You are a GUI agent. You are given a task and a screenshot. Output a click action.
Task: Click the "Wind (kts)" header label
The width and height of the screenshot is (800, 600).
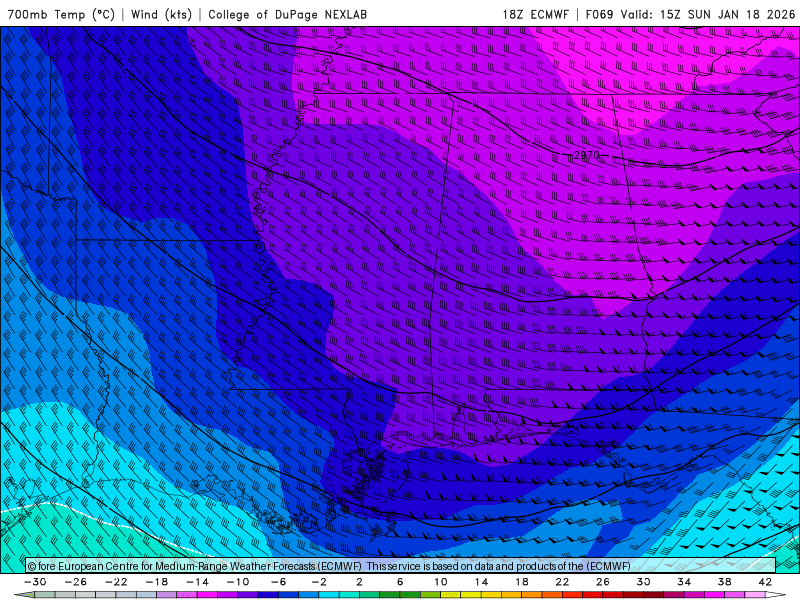tap(161, 14)
